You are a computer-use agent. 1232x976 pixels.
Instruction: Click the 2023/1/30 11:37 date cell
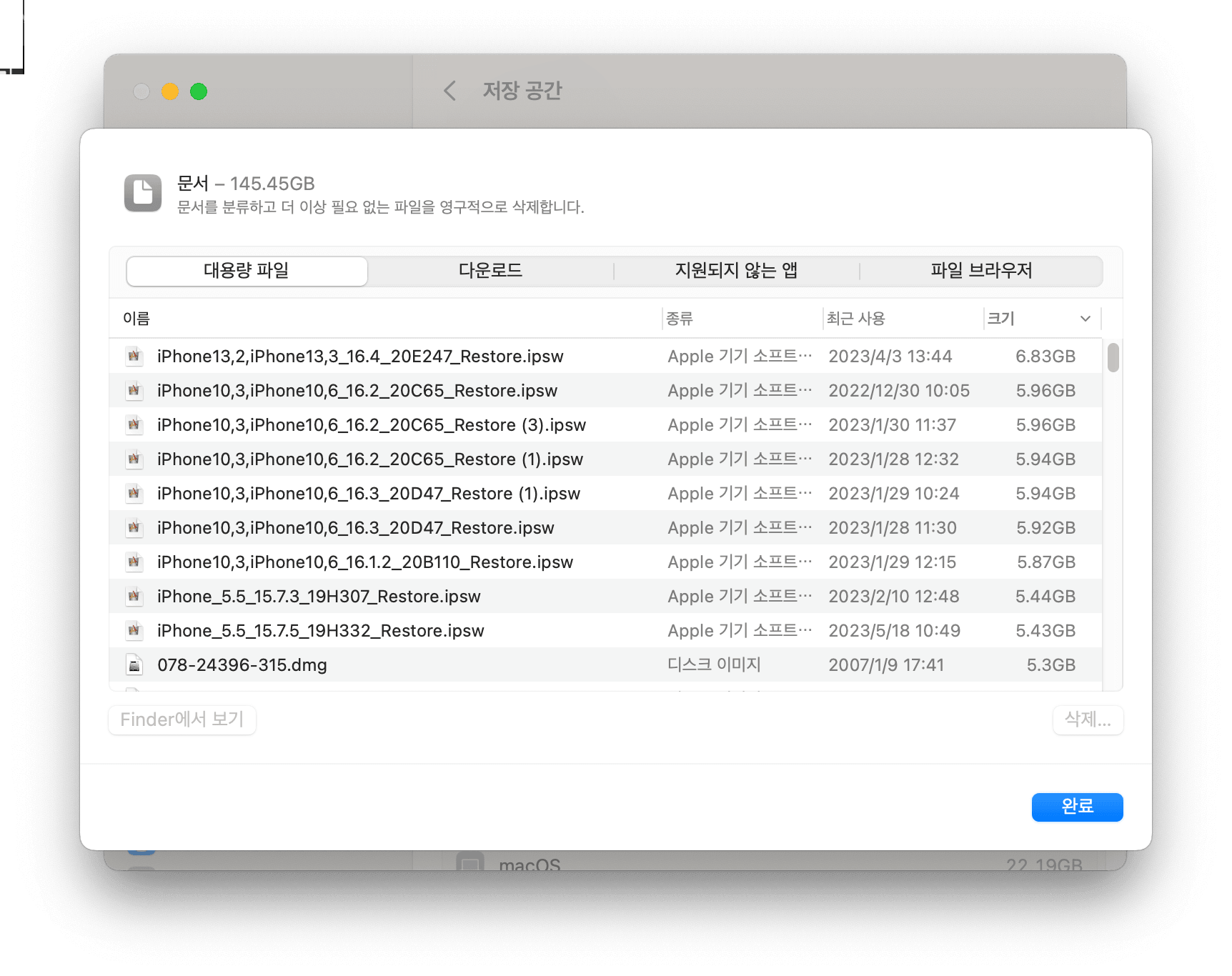tap(892, 424)
